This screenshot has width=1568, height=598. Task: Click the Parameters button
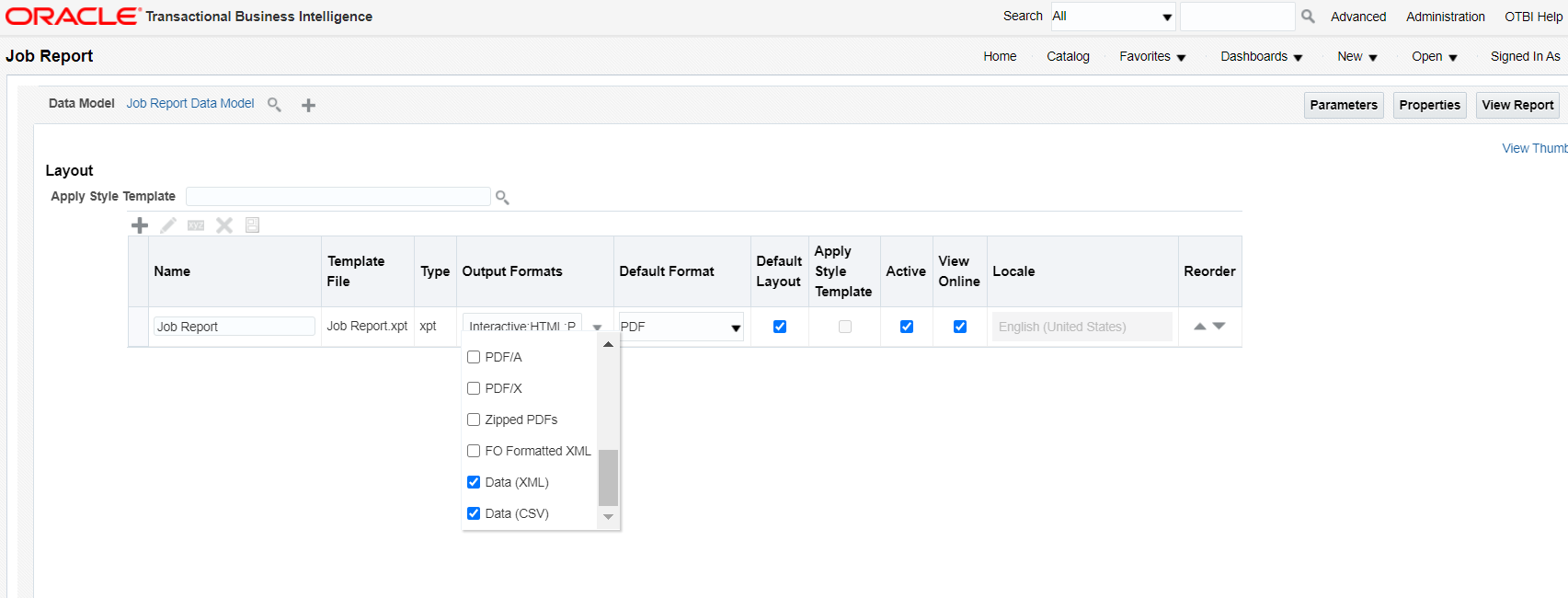[x=1344, y=105]
